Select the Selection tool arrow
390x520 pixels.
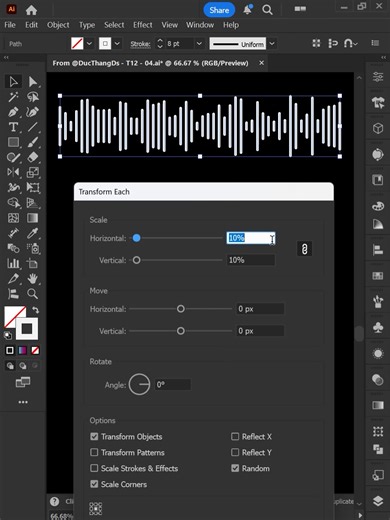pyautogui.click(x=13, y=82)
